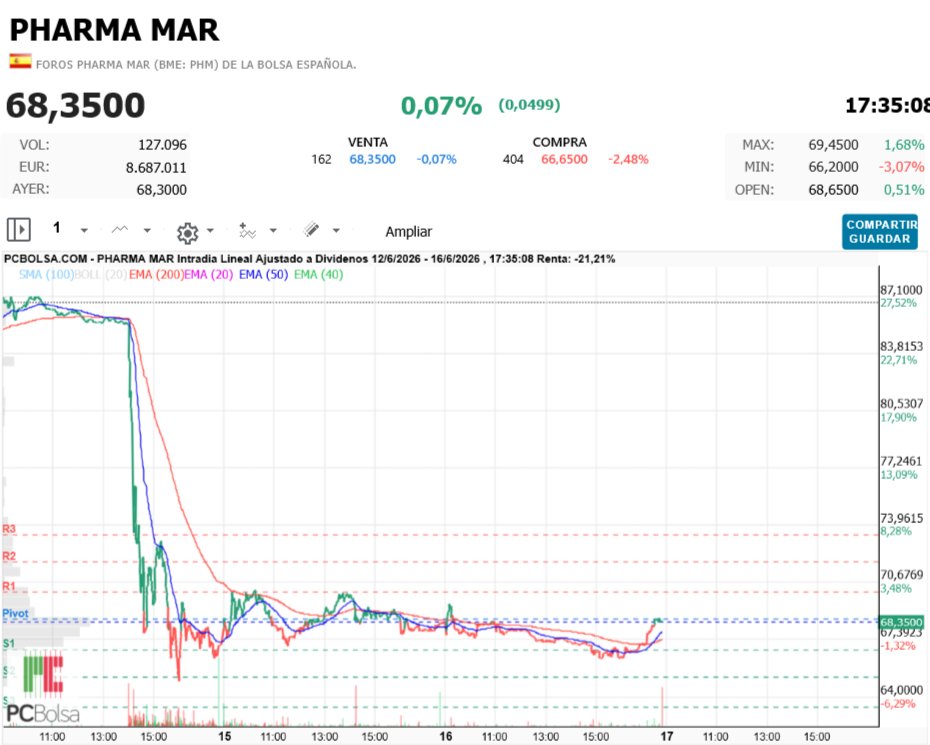The height and width of the screenshot is (745, 930).
Task: Click the green 0,07% change value
Action: [441, 106]
